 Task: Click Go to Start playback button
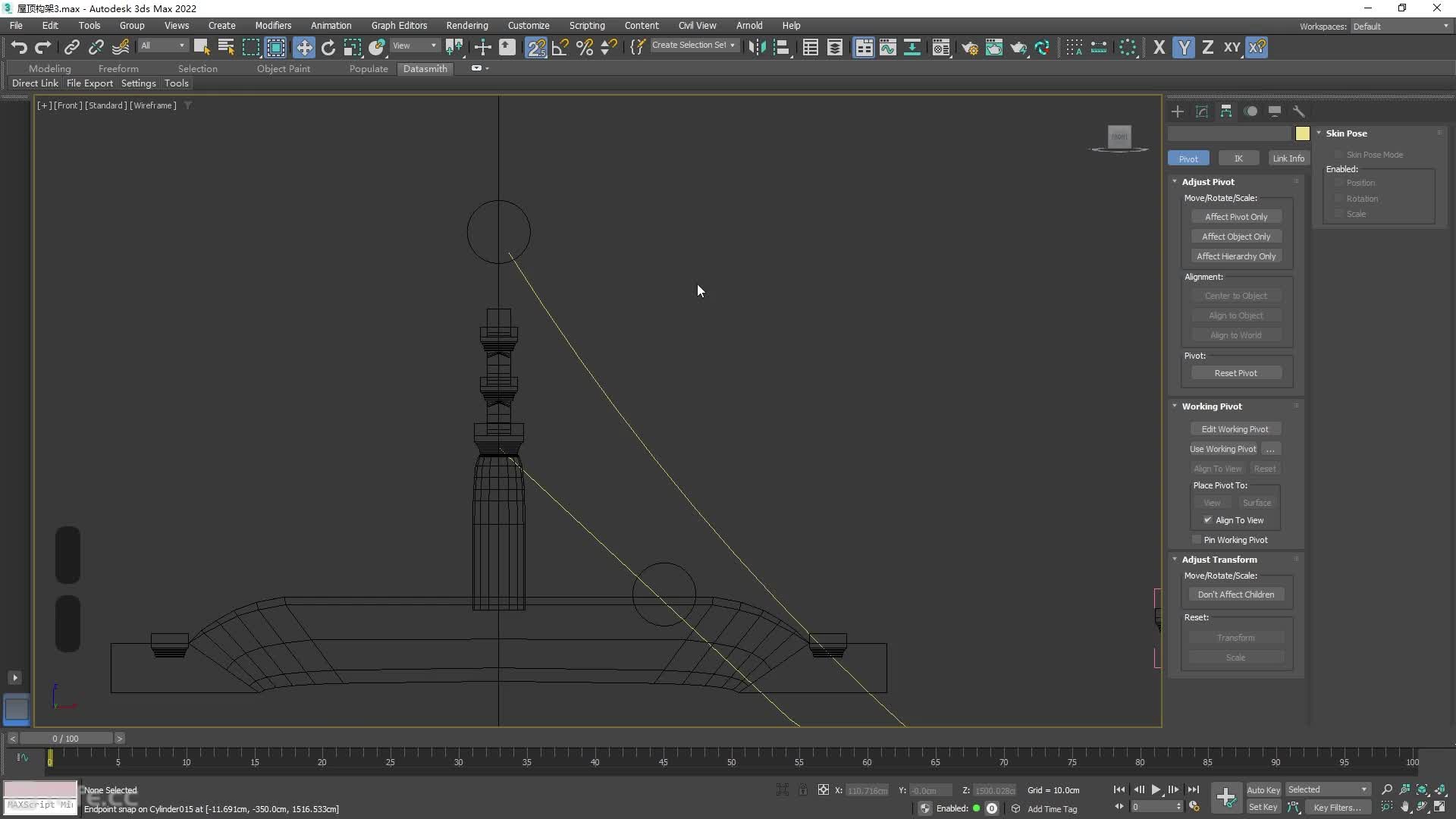[x=1119, y=789]
